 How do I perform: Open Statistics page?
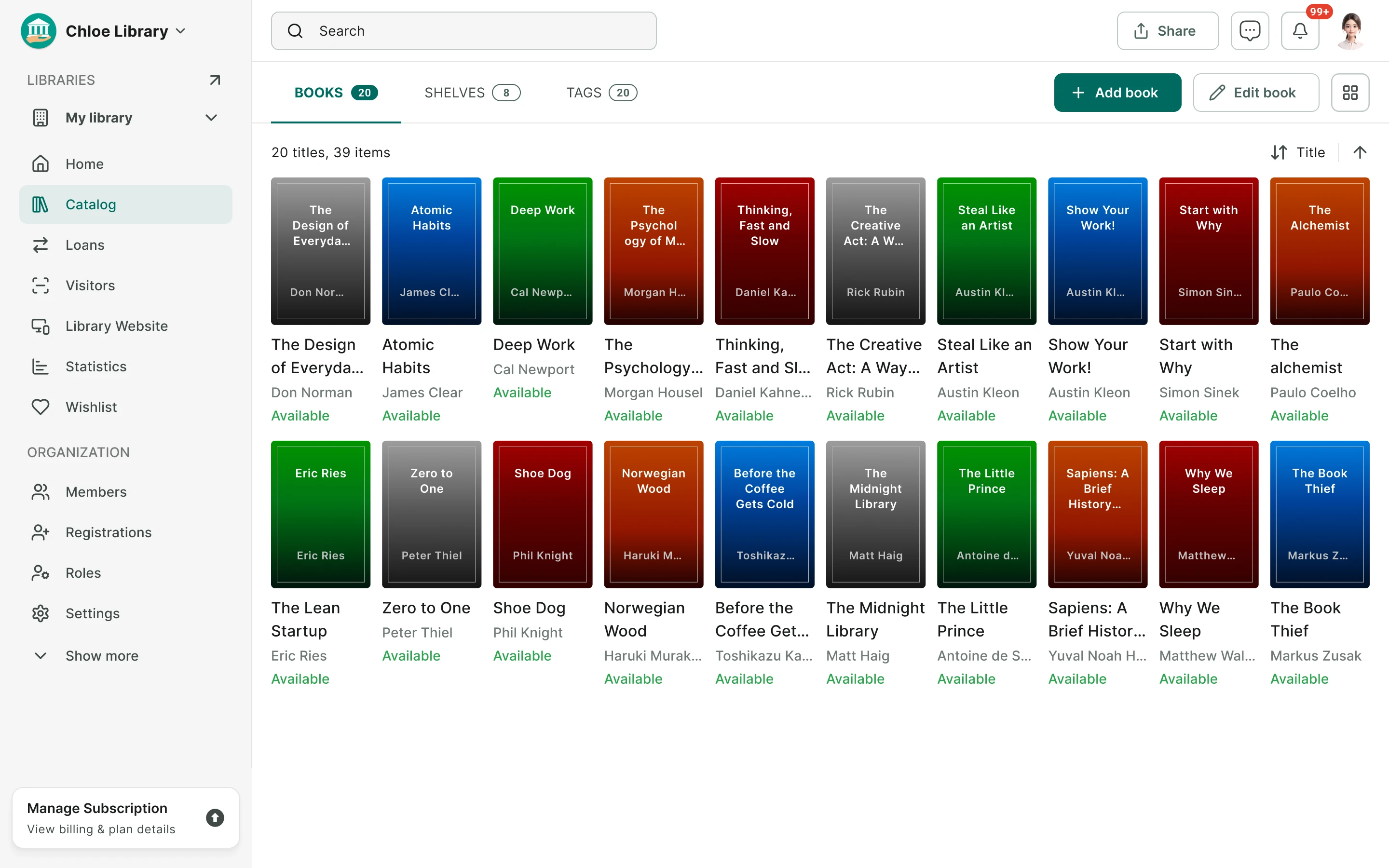pyautogui.click(x=126, y=366)
